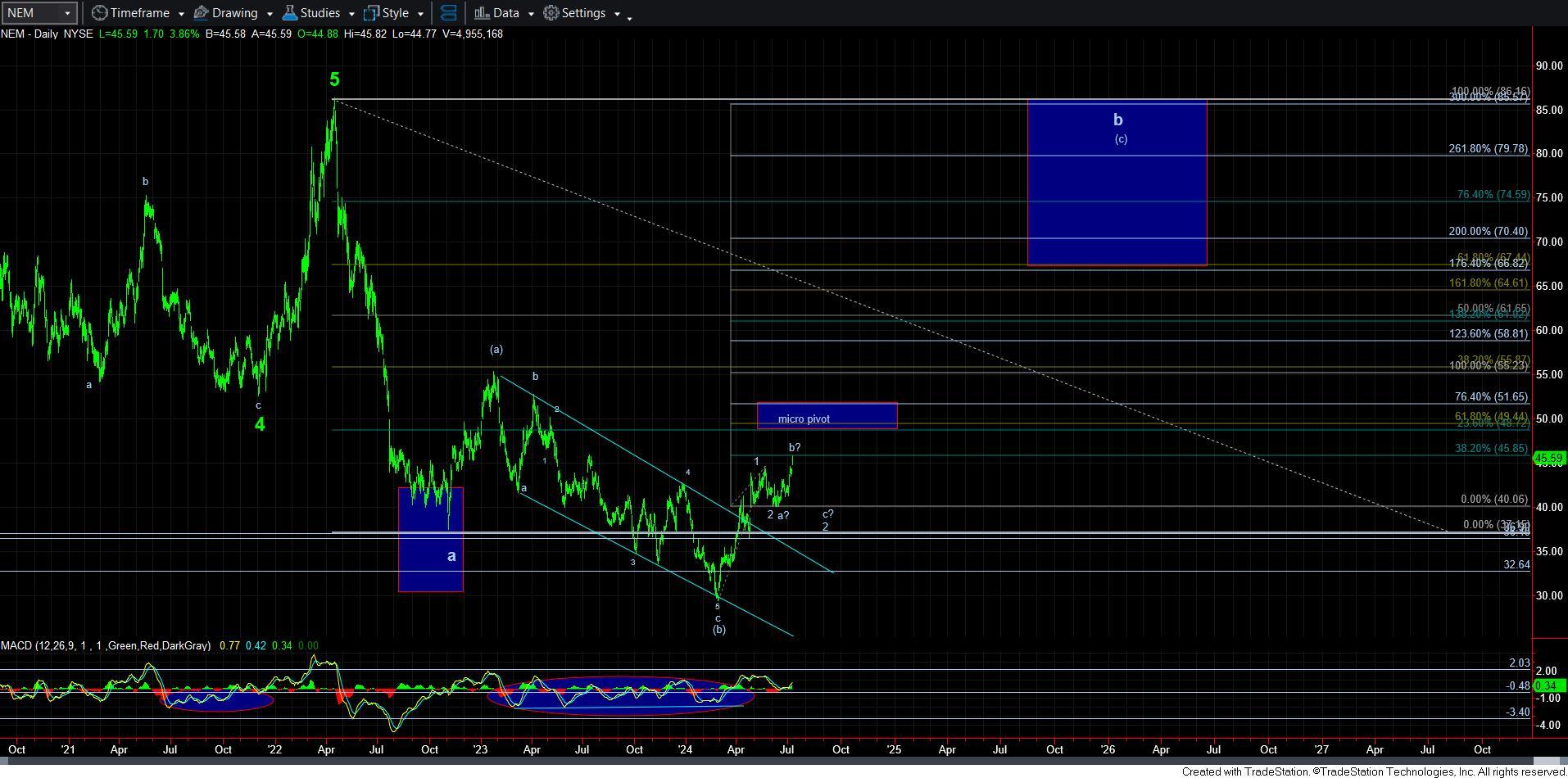Select the MACD (12,26,9) study label
This screenshot has width=1568, height=778.
(x=106, y=645)
